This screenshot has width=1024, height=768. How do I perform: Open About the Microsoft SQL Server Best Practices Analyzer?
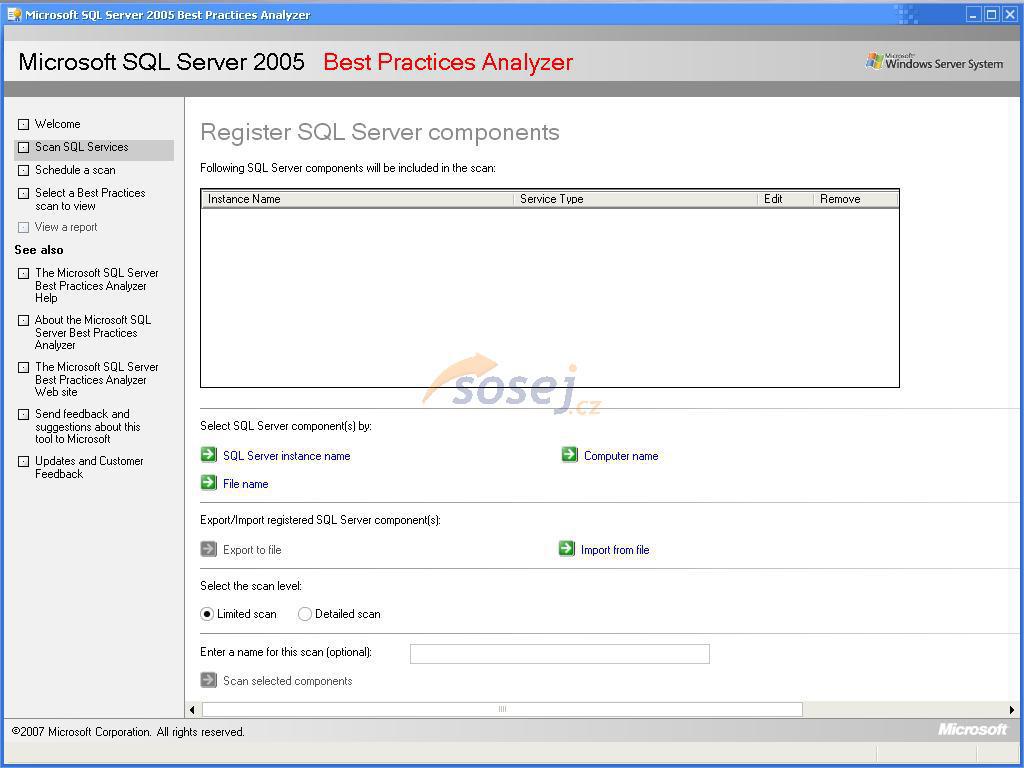[93, 332]
